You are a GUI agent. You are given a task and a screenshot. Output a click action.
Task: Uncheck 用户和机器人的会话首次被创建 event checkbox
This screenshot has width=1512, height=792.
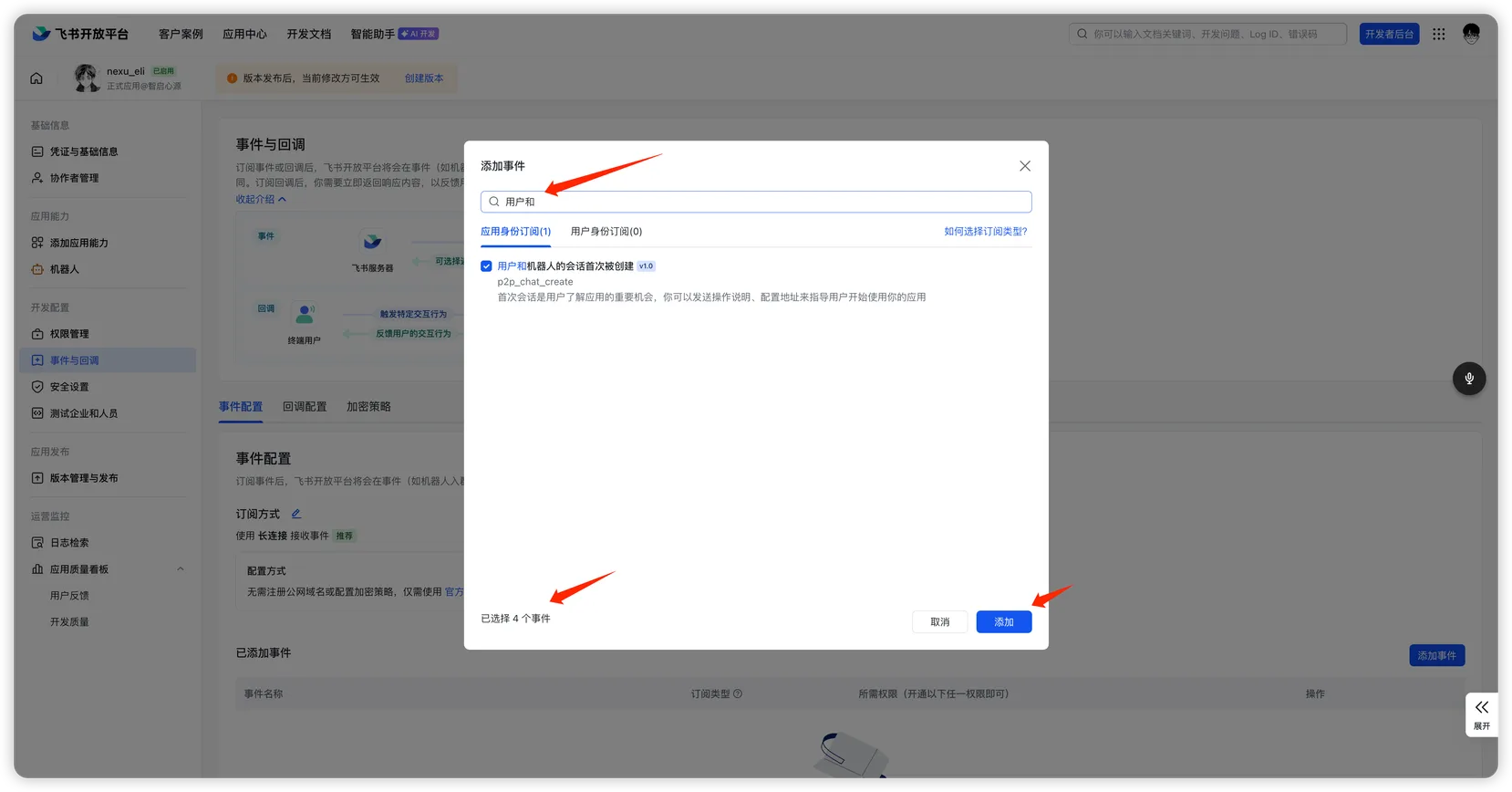[486, 266]
